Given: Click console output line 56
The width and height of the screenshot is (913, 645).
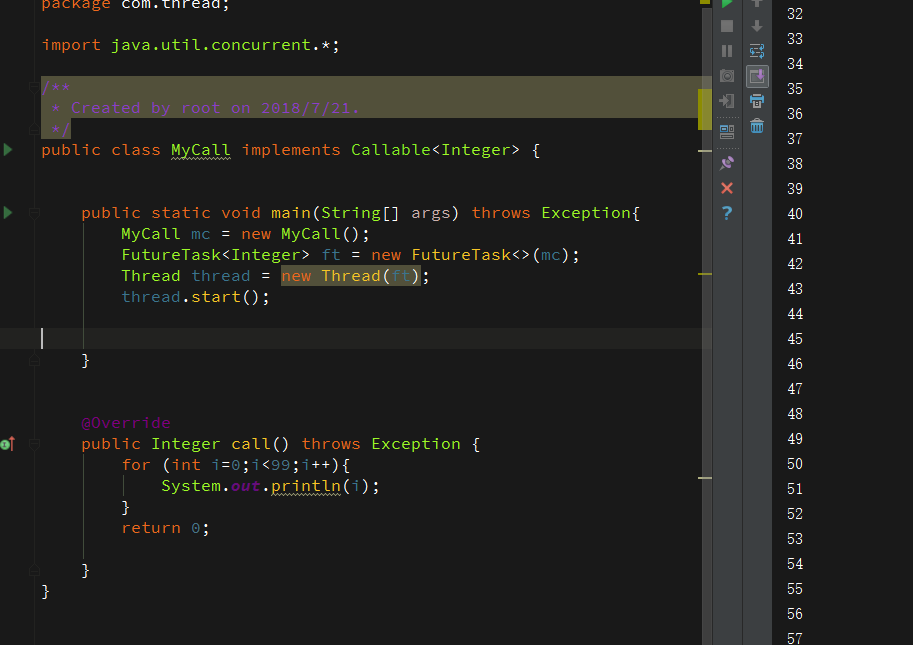Looking at the screenshot, I should click(795, 615).
